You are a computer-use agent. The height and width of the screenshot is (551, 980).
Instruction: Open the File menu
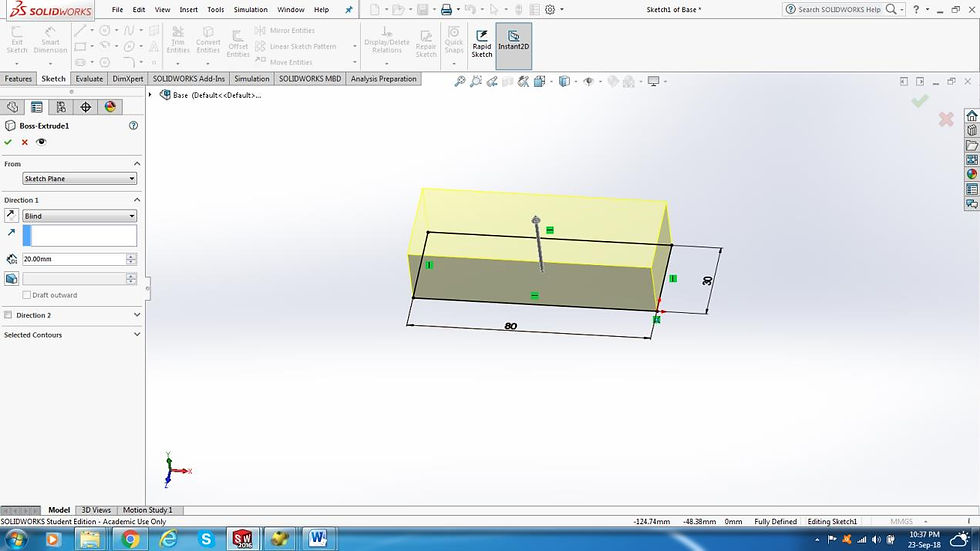(117, 9)
